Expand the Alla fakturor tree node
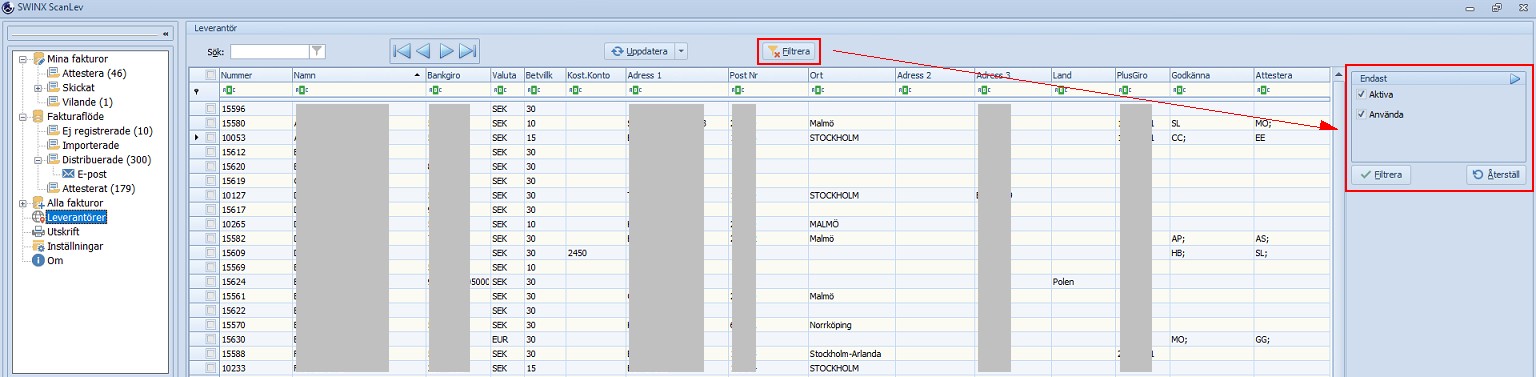 point(23,203)
